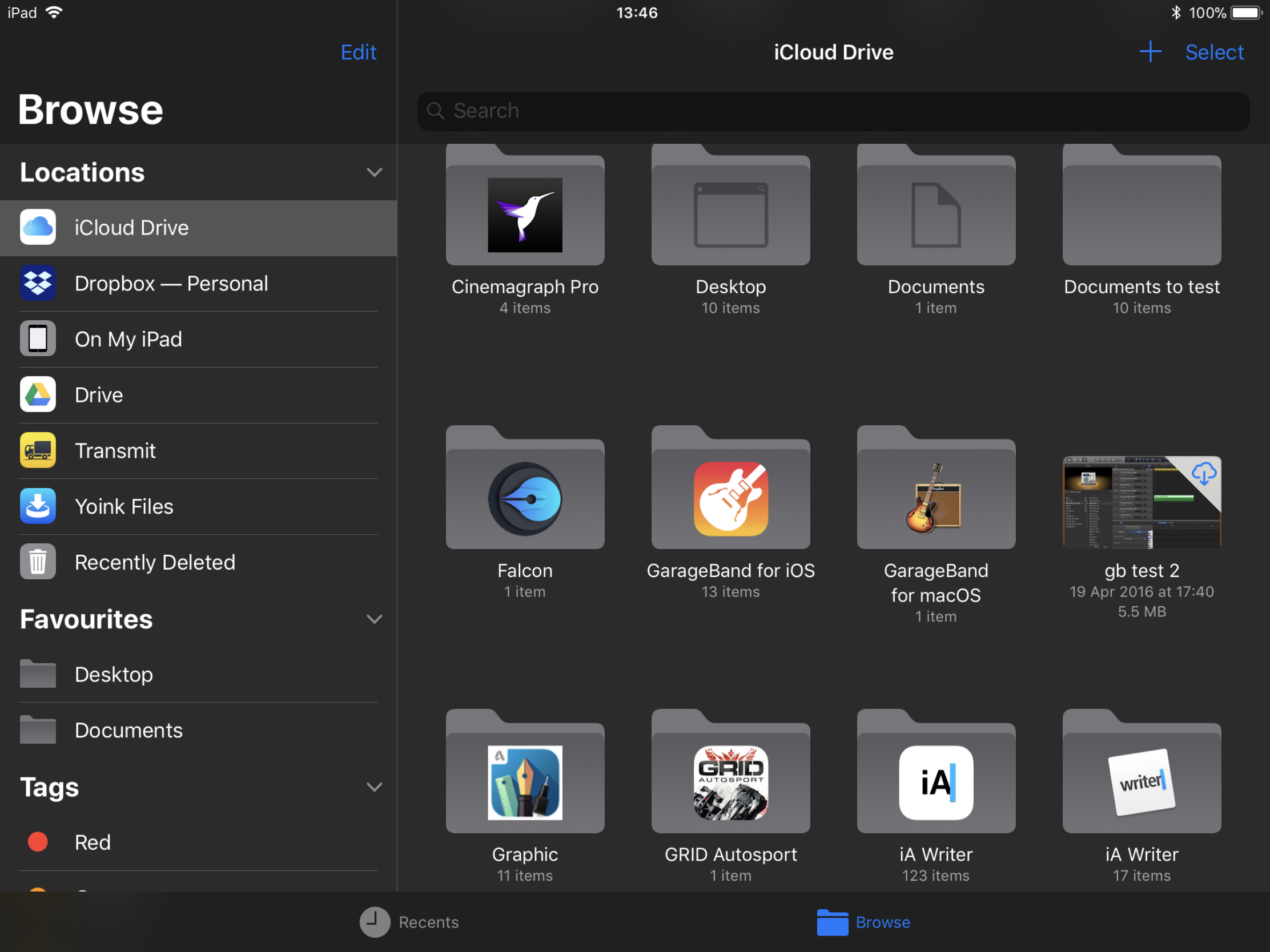Tap the Select button

click(1214, 52)
